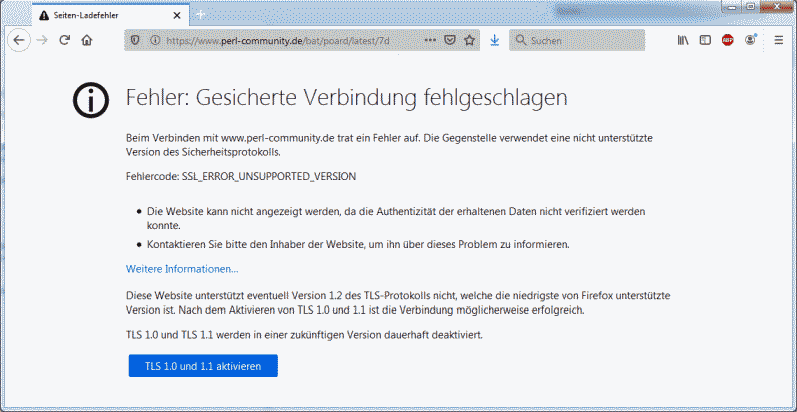Image resolution: width=797 pixels, height=412 pixels.
Task: Open the Home page icon
Action: coord(87,41)
